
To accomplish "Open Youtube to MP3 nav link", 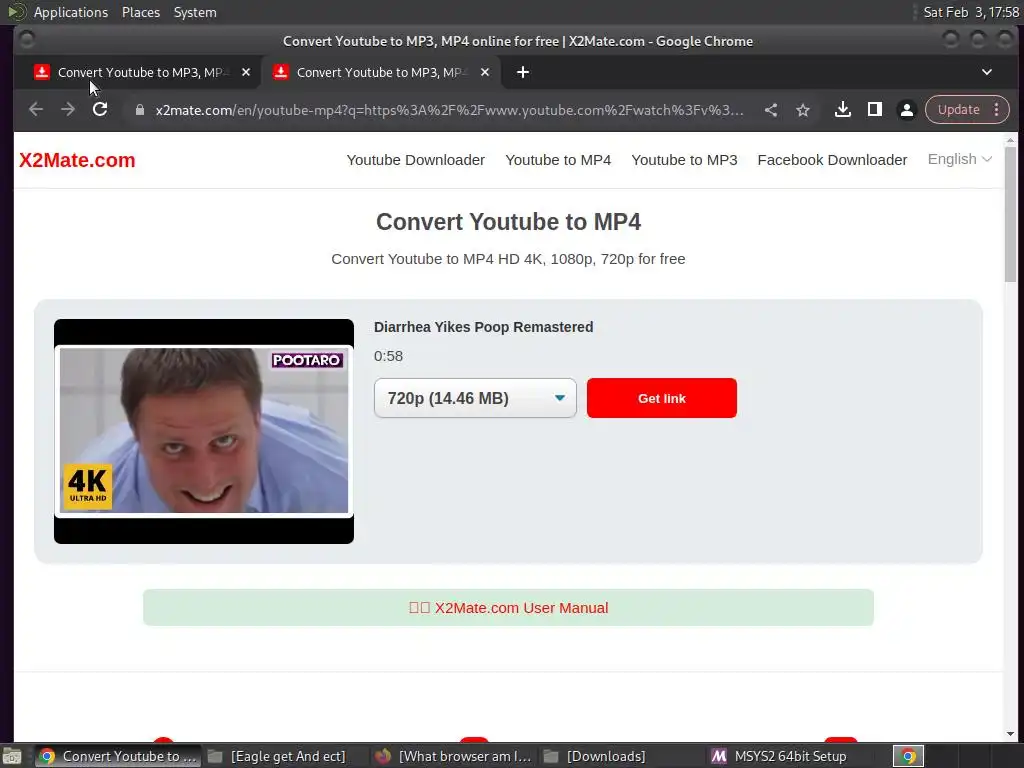I will [684, 160].
